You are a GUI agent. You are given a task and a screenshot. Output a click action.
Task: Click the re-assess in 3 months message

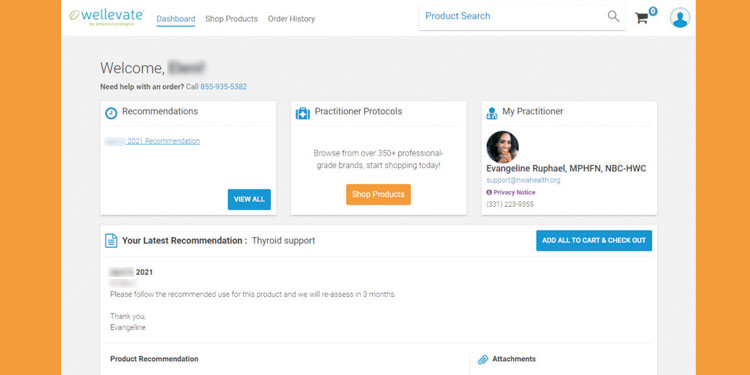pos(253,294)
